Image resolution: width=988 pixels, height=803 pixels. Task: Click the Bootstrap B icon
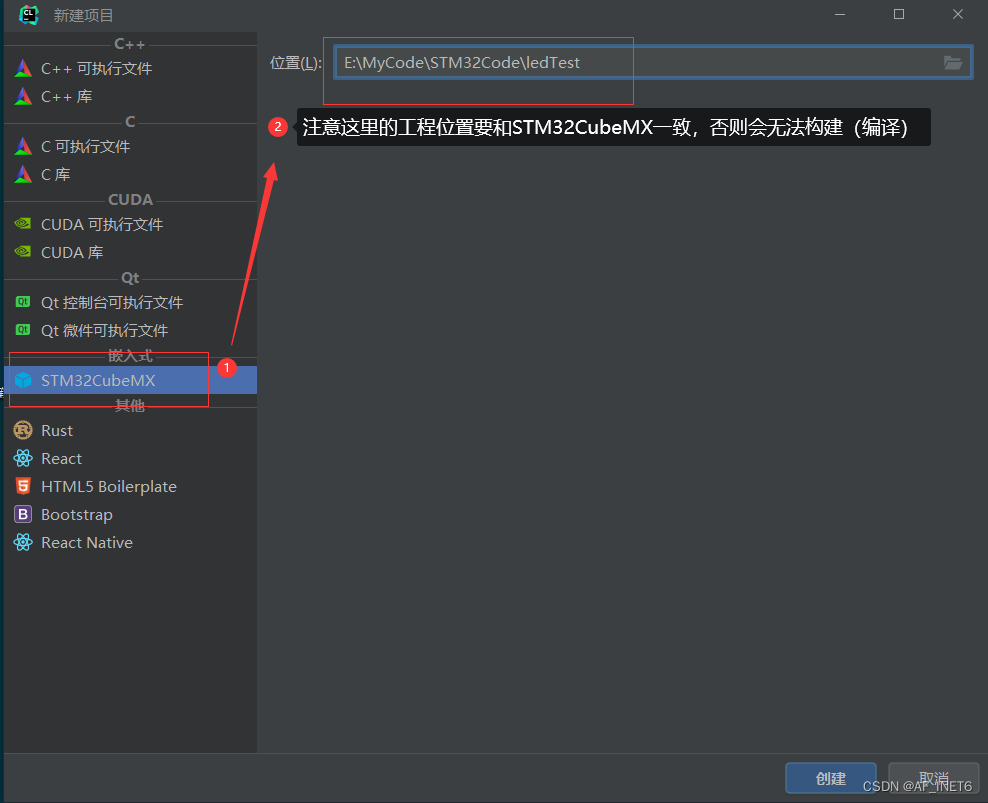(x=23, y=514)
